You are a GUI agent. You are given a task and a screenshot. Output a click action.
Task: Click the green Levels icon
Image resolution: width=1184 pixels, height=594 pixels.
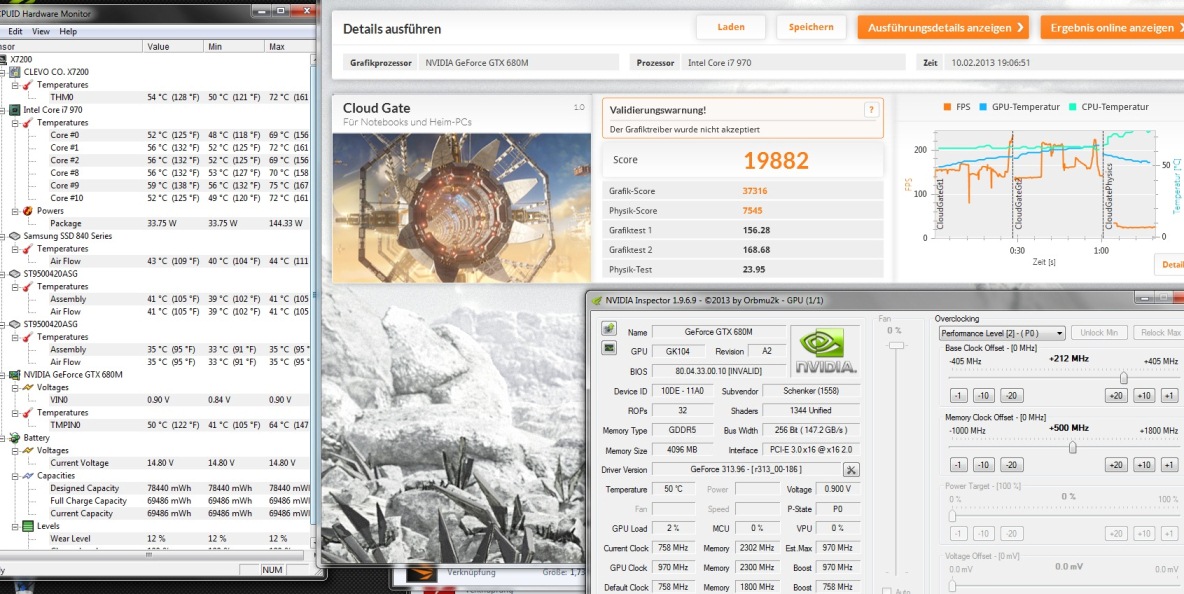(x=29, y=526)
